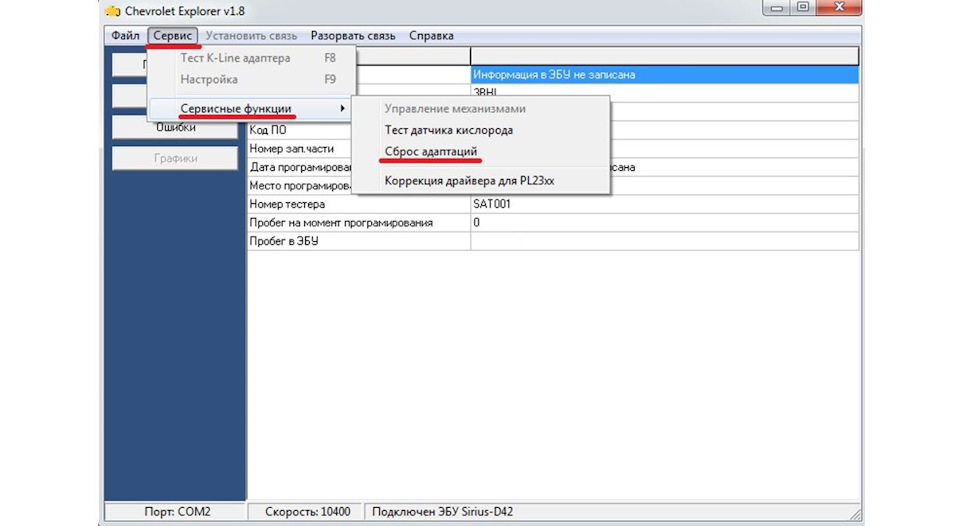This screenshot has height=526, width=960.
Task: Choose Настройка menu entry
Action: (252, 80)
